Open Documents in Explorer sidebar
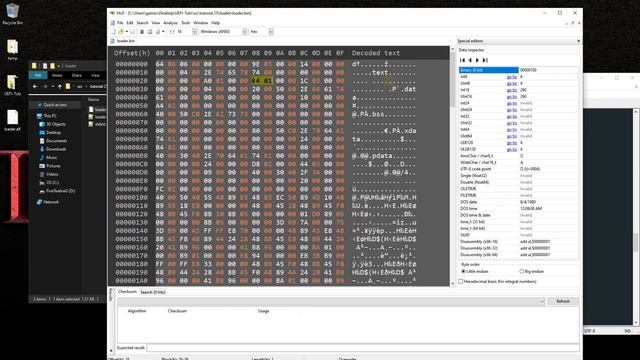The image size is (640, 360). 53,141
